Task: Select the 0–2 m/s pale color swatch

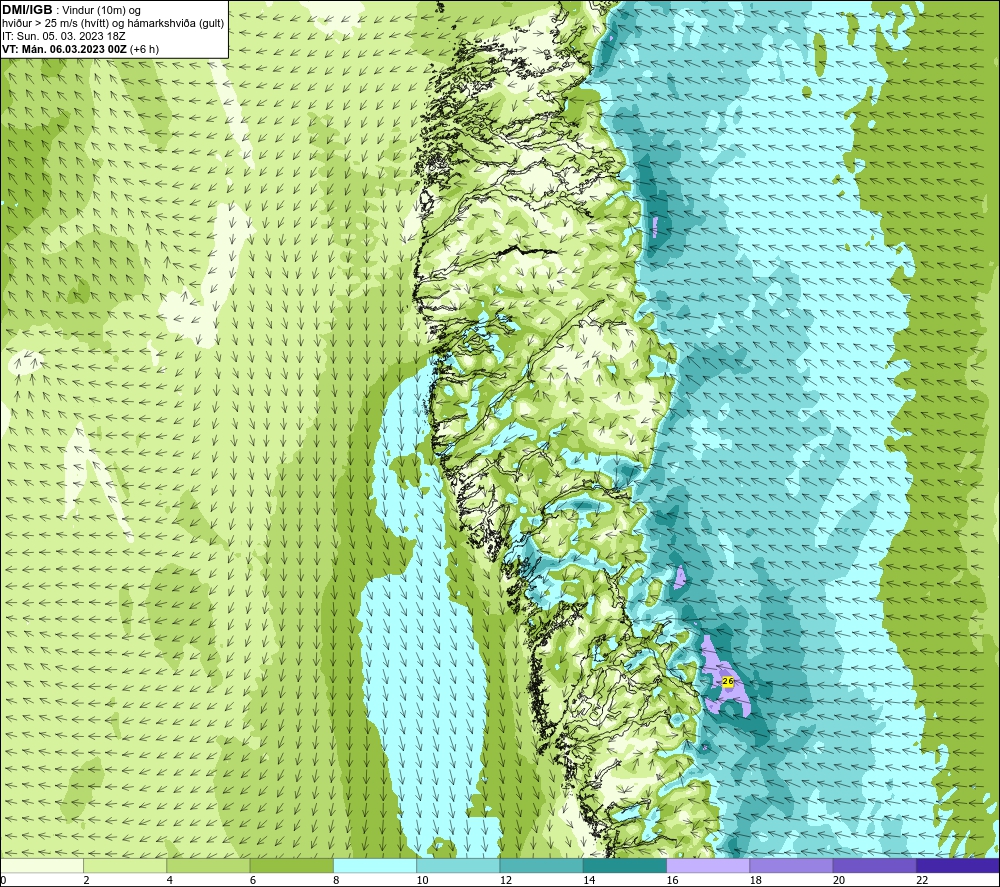Action: pyautogui.click(x=42, y=866)
